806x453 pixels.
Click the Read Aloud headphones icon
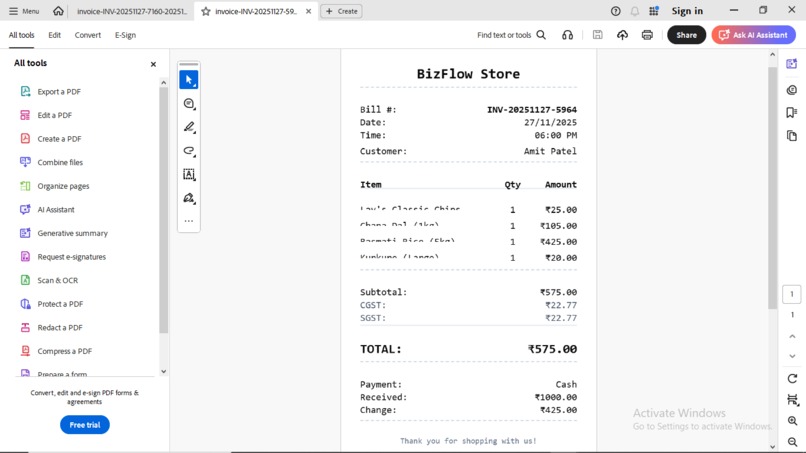[567, 35]
